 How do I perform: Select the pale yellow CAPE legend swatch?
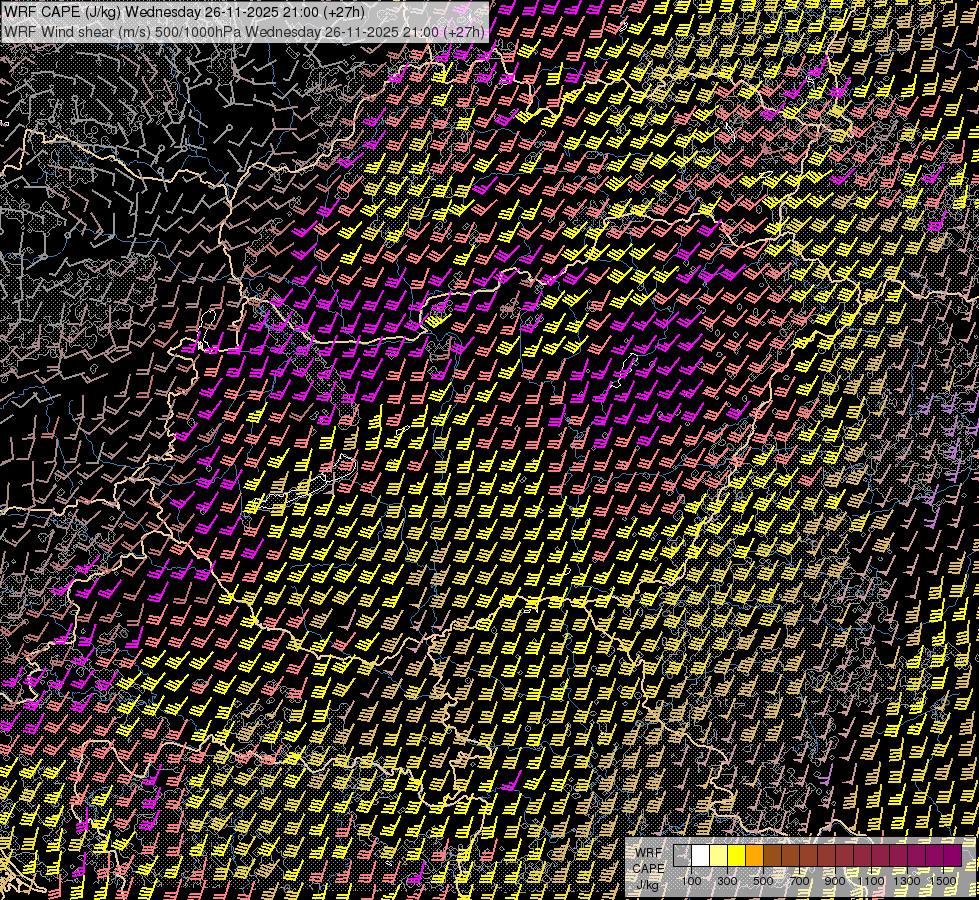(x=719, y=856)
